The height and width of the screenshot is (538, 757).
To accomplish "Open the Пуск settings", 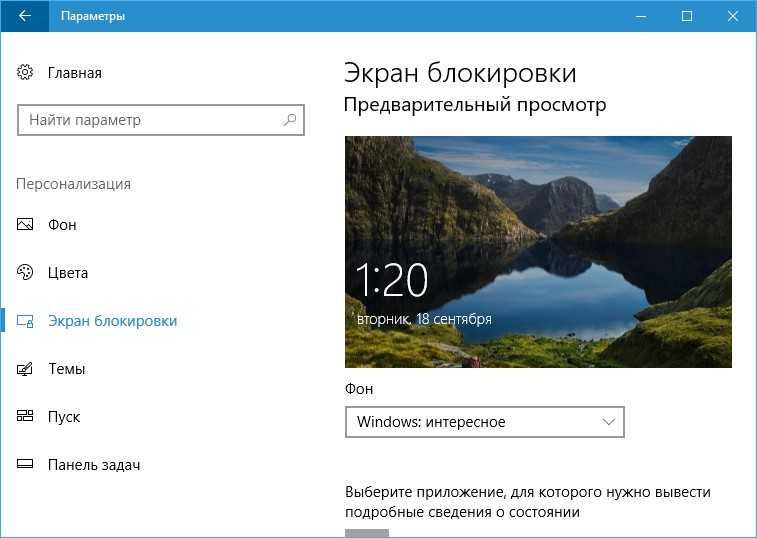I will 64,417.
